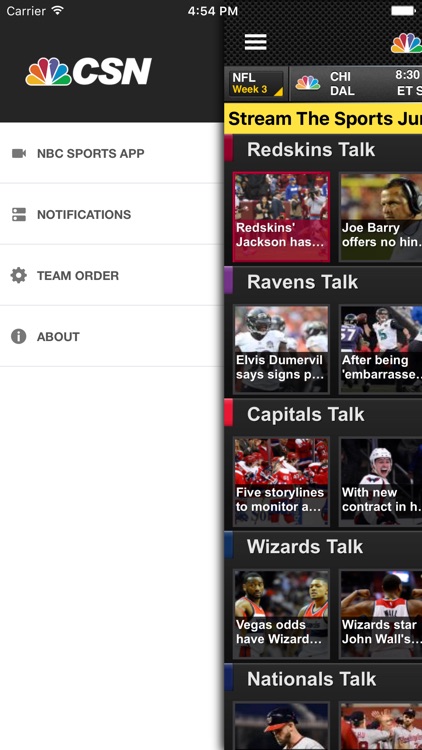
Task: Open the Joe Barry story thumbnail
Action: click(381, 217)
